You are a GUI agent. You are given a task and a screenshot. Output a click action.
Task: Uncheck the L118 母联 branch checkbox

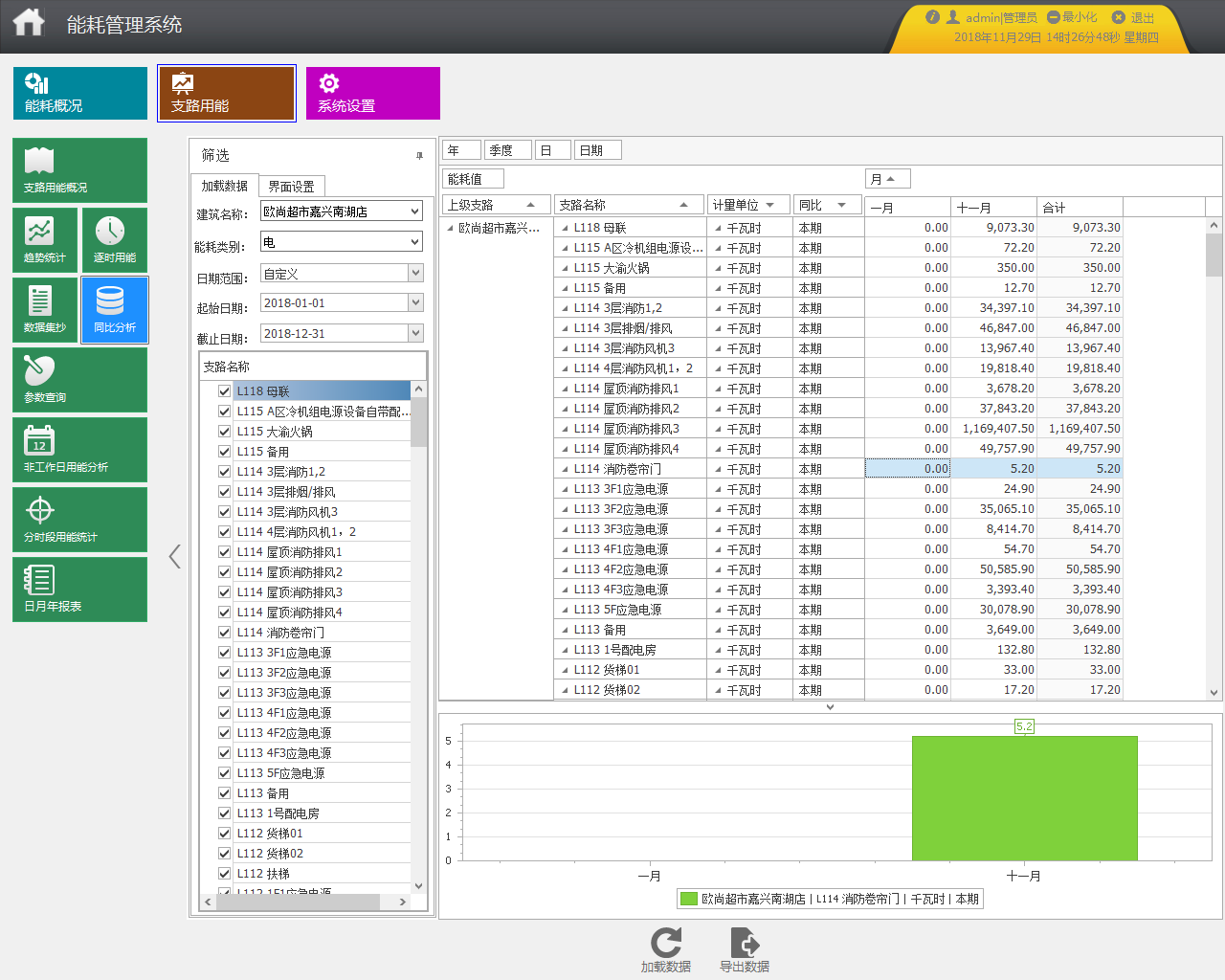coord(224,391)
